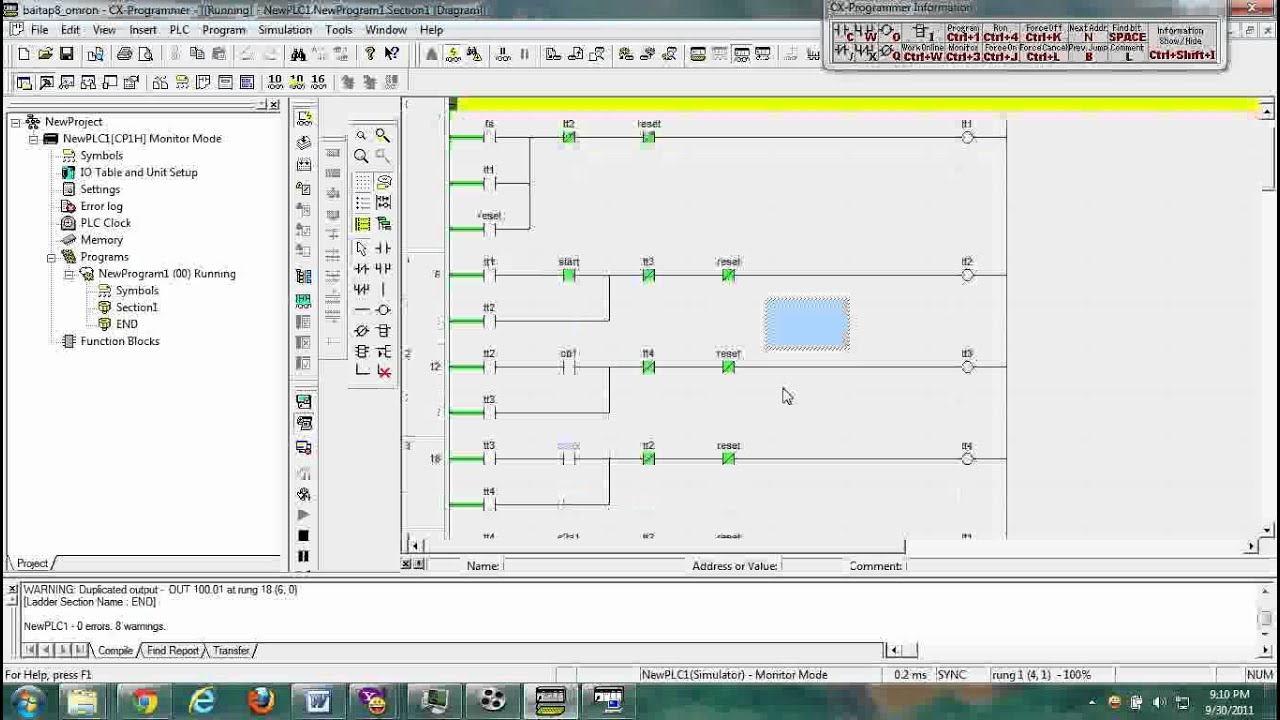The width and height of the screenshot is (1280, 720).
Task: Switch to the Transfer output tab
Action: tap(231, 651)
